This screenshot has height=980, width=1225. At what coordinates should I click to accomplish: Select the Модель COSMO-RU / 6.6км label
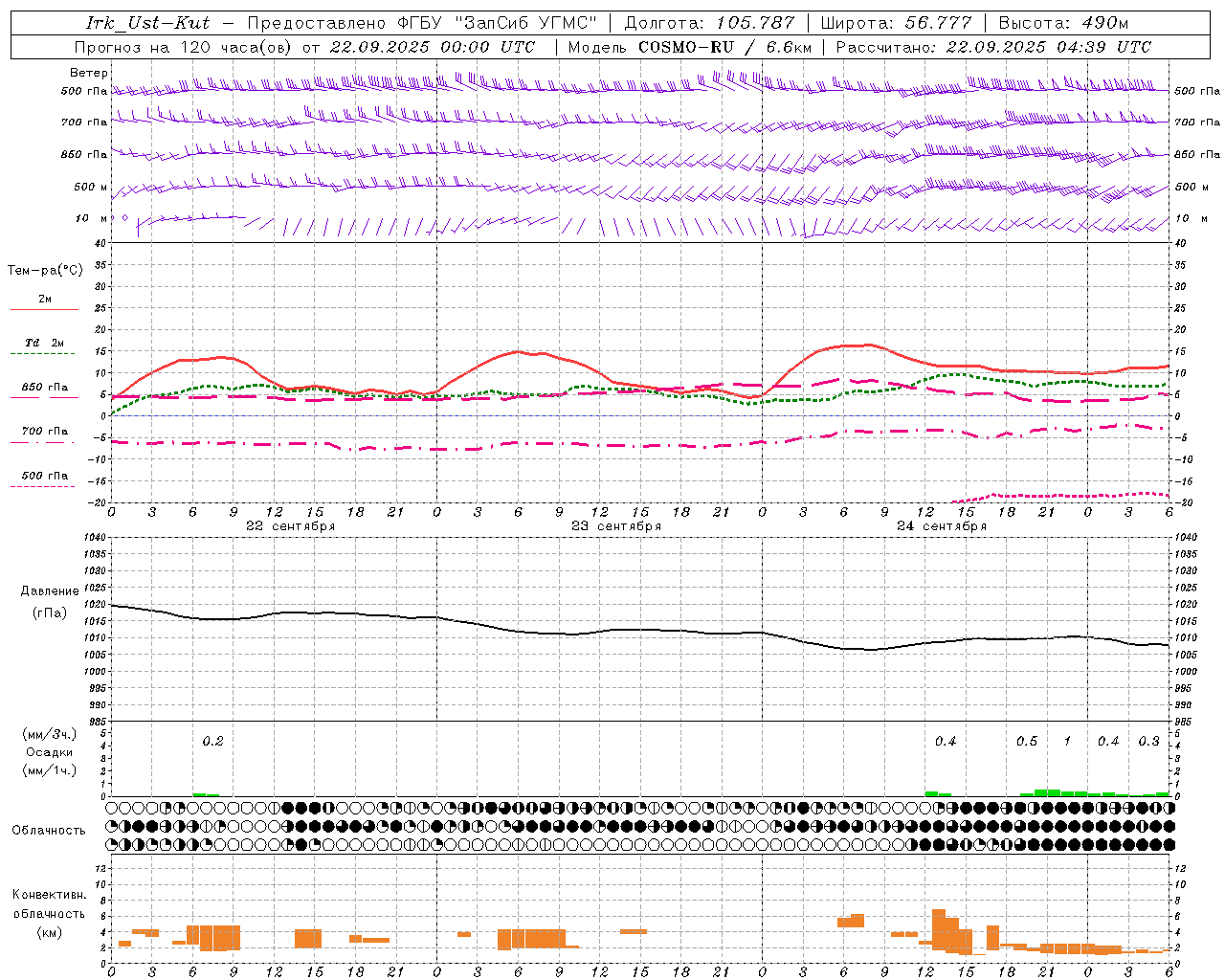tap(690, 47)
